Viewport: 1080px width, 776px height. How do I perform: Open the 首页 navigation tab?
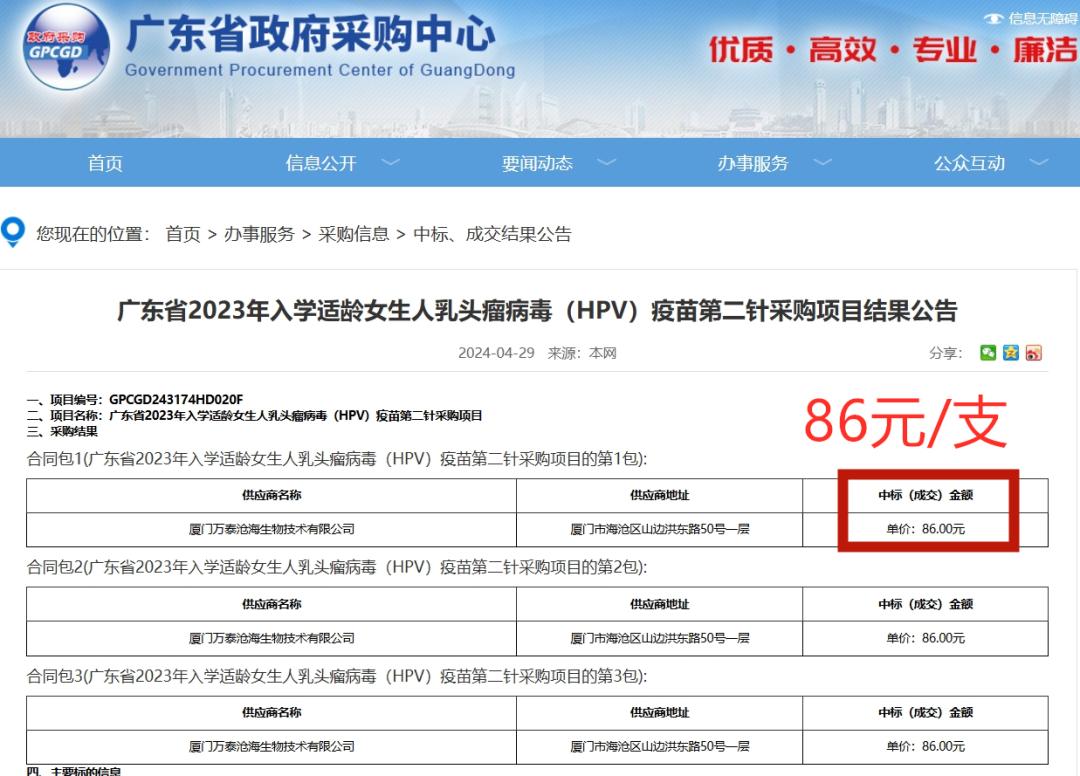[x=105, y=163]
